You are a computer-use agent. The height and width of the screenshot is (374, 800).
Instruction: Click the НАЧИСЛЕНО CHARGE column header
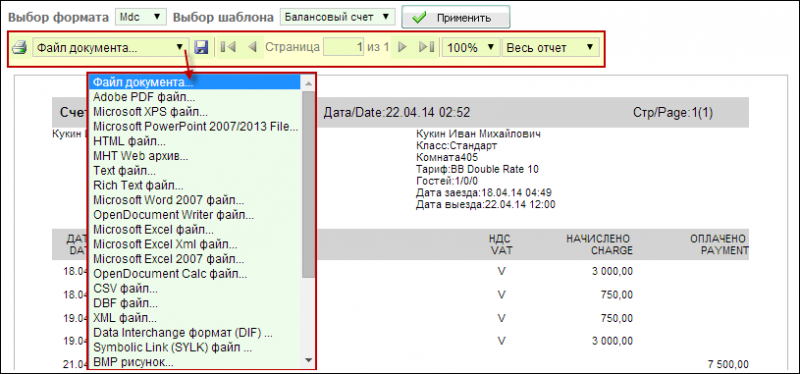pos(598,244)
